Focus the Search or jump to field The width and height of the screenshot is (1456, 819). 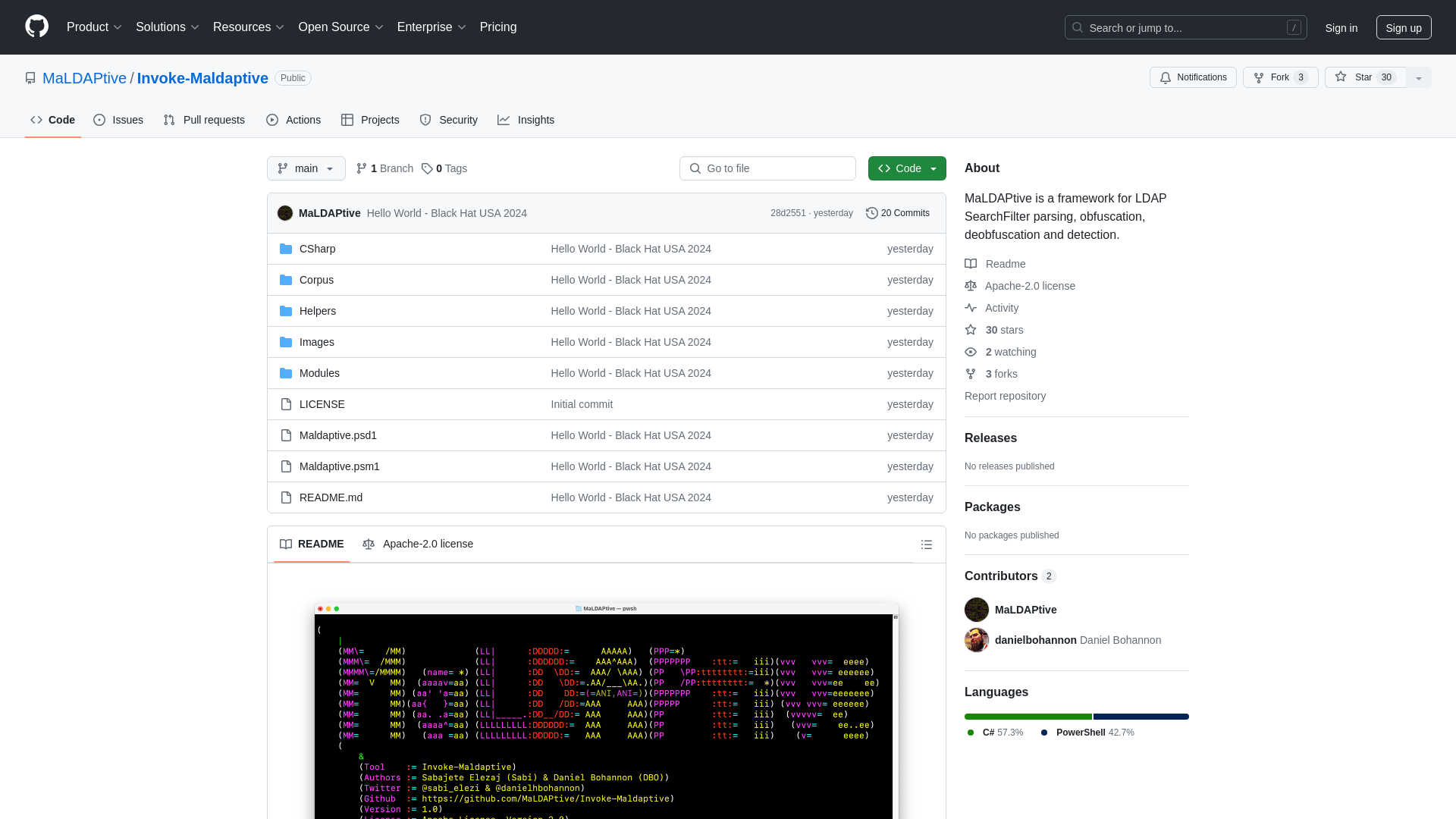pos(1186,27)
